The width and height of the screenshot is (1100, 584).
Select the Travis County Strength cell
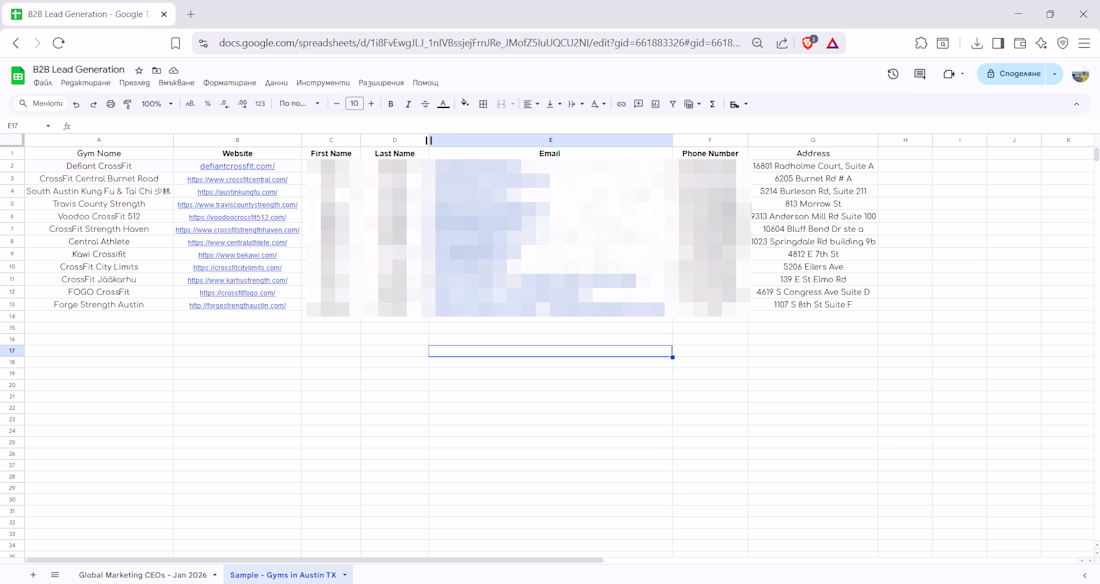(x=99, y=204)
